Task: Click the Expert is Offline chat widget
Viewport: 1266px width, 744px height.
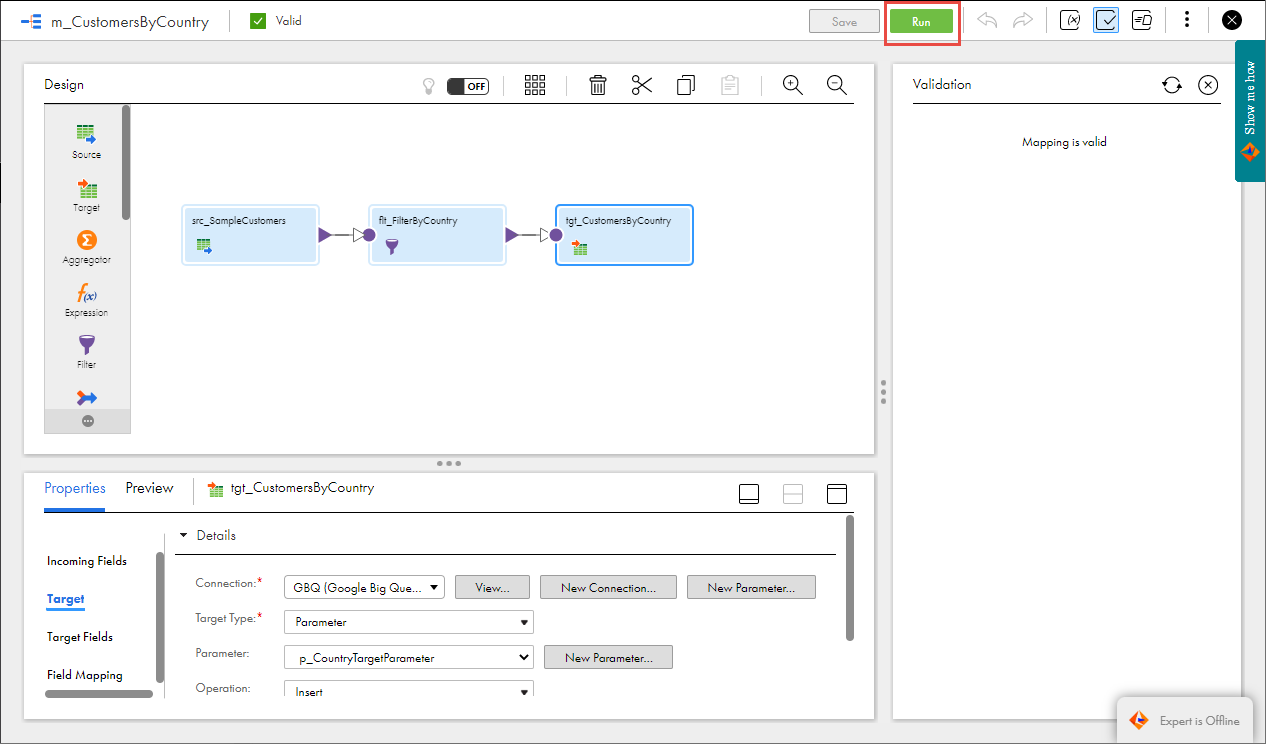Action: [x=1185, y=720]
